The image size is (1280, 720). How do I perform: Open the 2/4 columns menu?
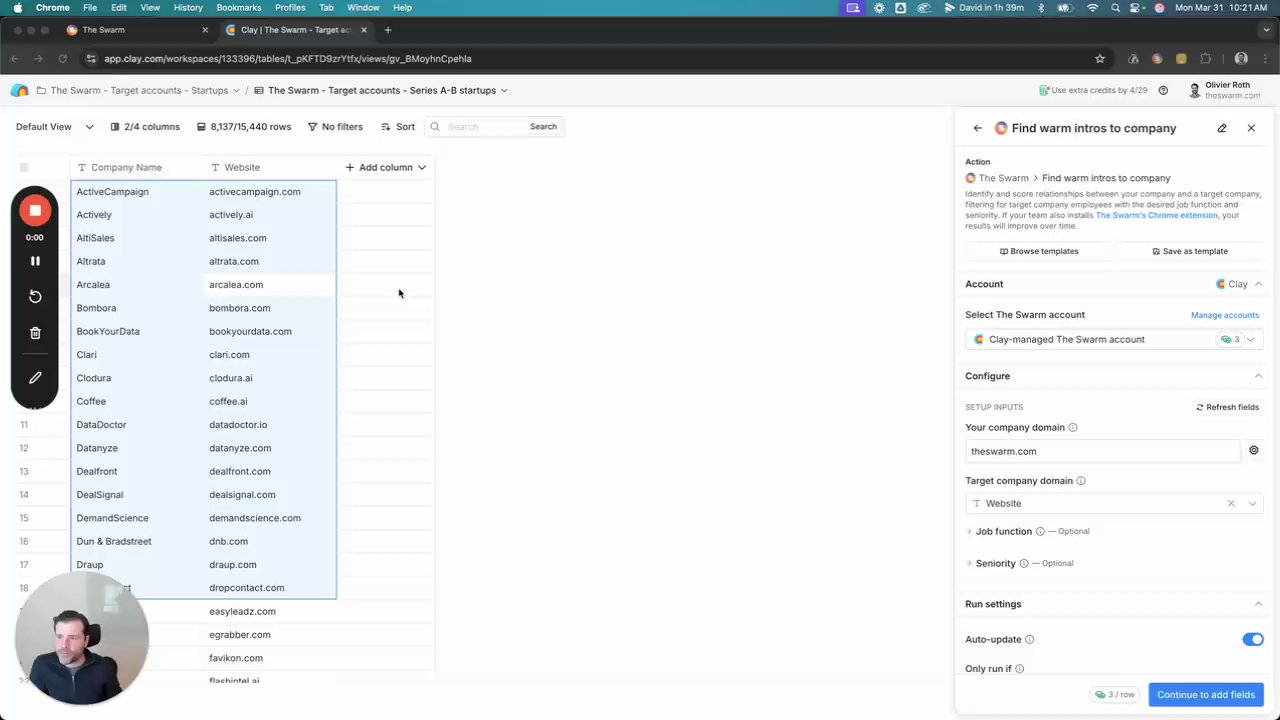coord(145,127)
